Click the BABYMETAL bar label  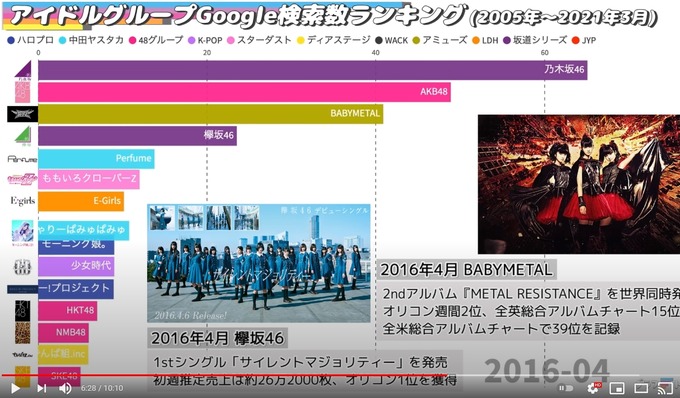[x=355, y=113]
